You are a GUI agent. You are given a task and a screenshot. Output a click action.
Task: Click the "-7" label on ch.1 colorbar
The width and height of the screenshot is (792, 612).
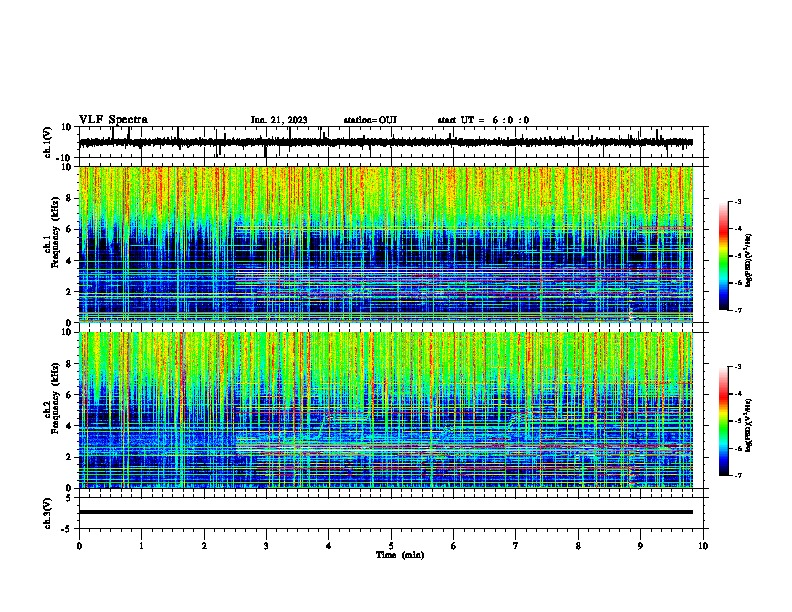[737, 310]
